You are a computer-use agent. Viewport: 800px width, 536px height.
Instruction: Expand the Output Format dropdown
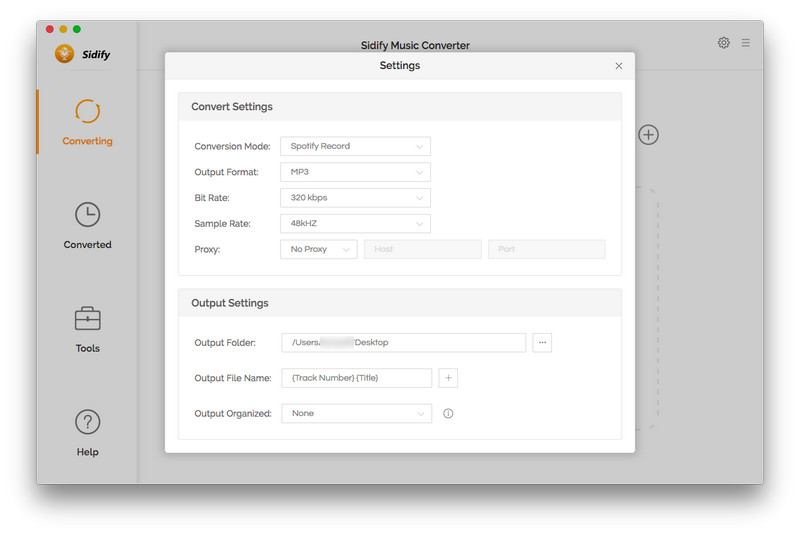tap(355, 172)
